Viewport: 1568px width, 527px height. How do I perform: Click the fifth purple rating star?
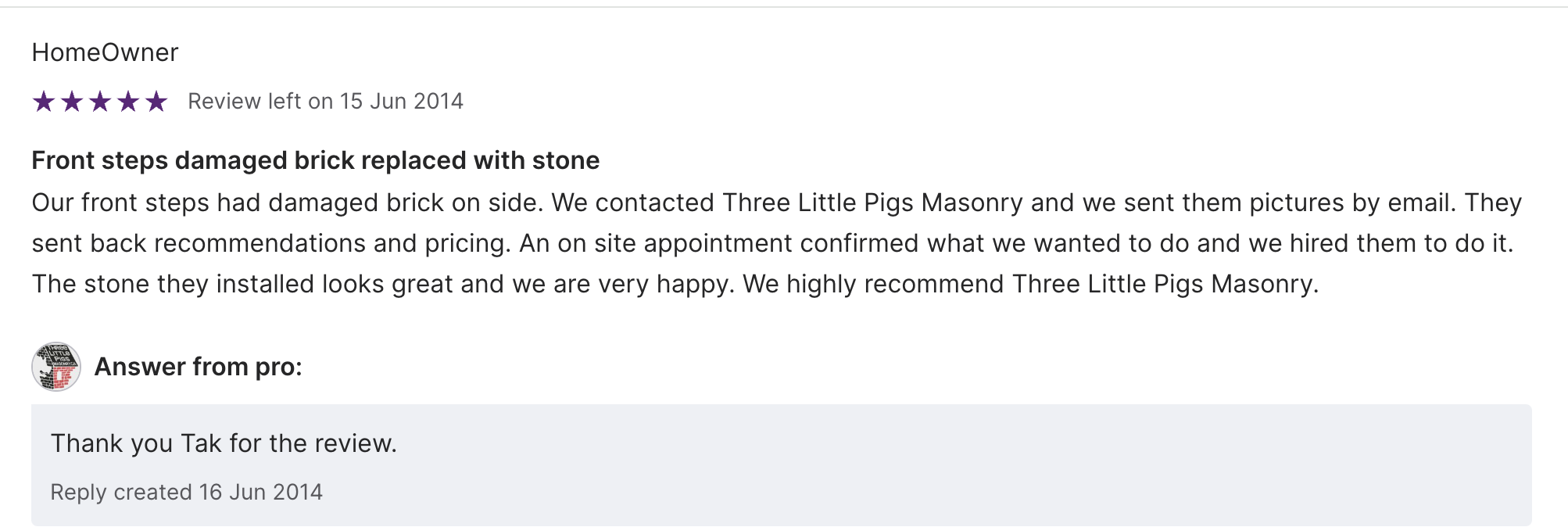(x=156, y=102)
